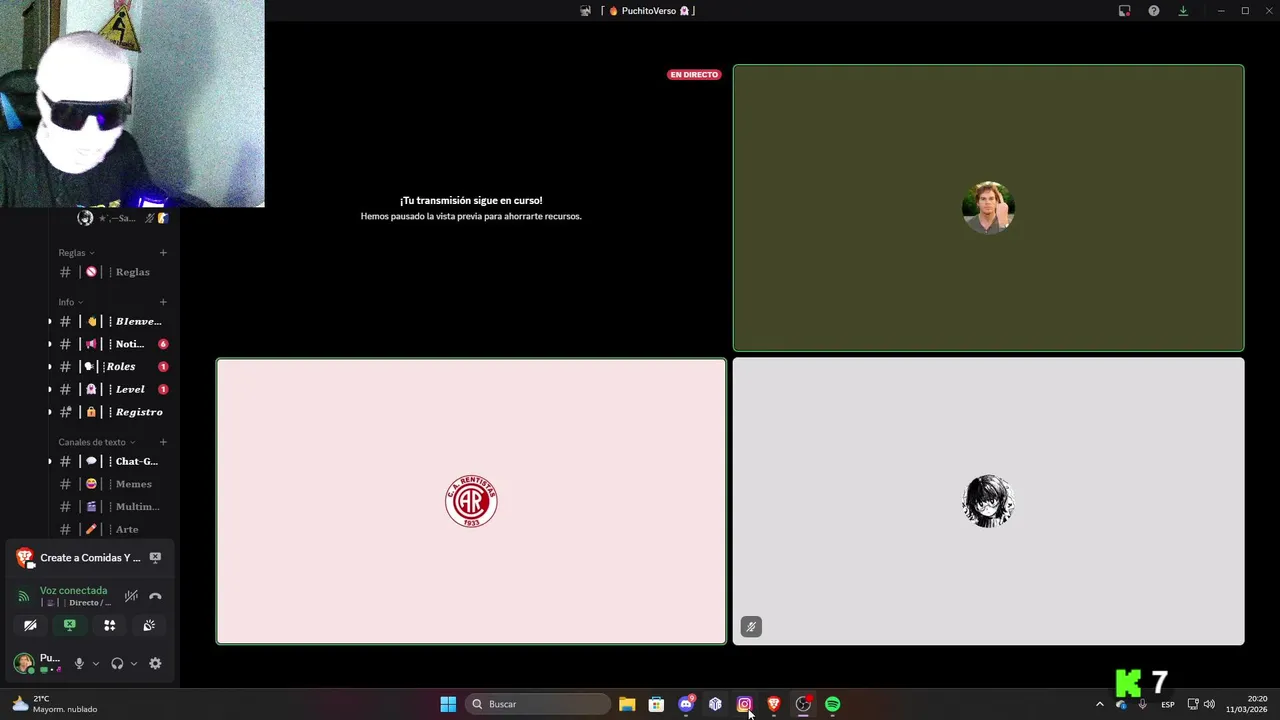
Task: Open the Registro channel
Action: click(112, 412)
